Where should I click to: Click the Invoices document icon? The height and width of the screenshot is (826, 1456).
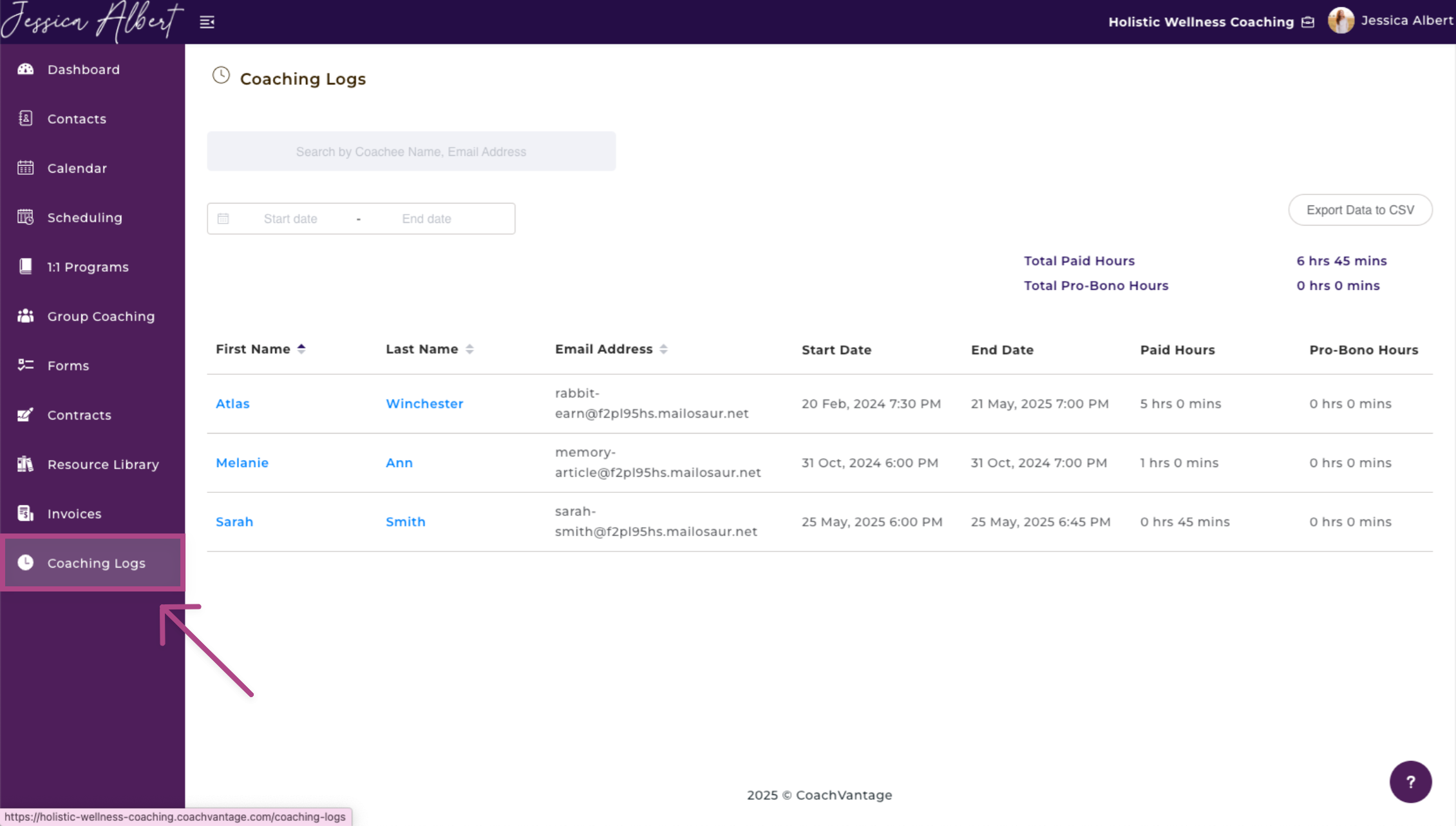[26, 513]
